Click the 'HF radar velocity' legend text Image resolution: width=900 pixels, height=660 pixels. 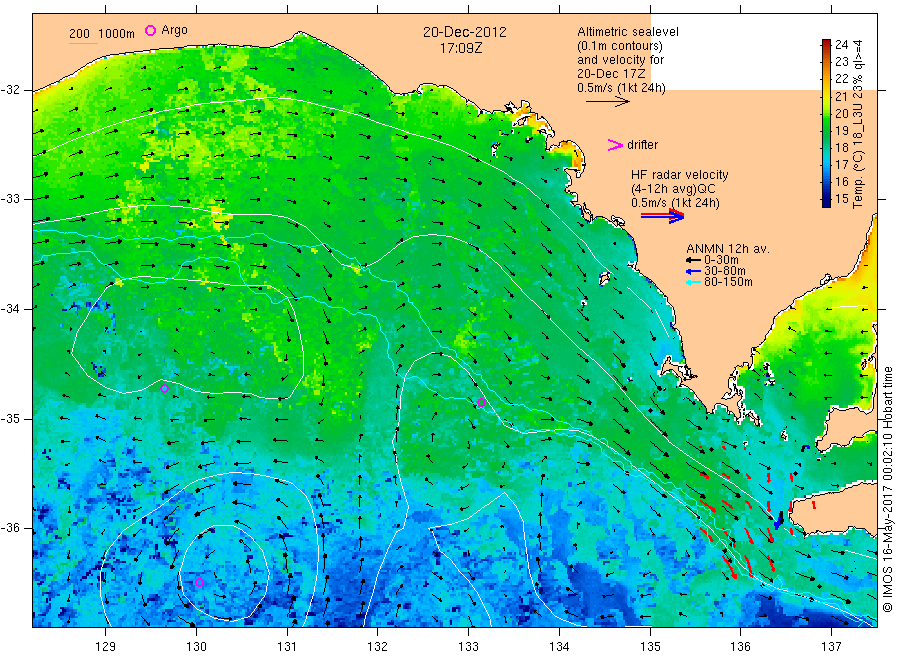point(680,175)
